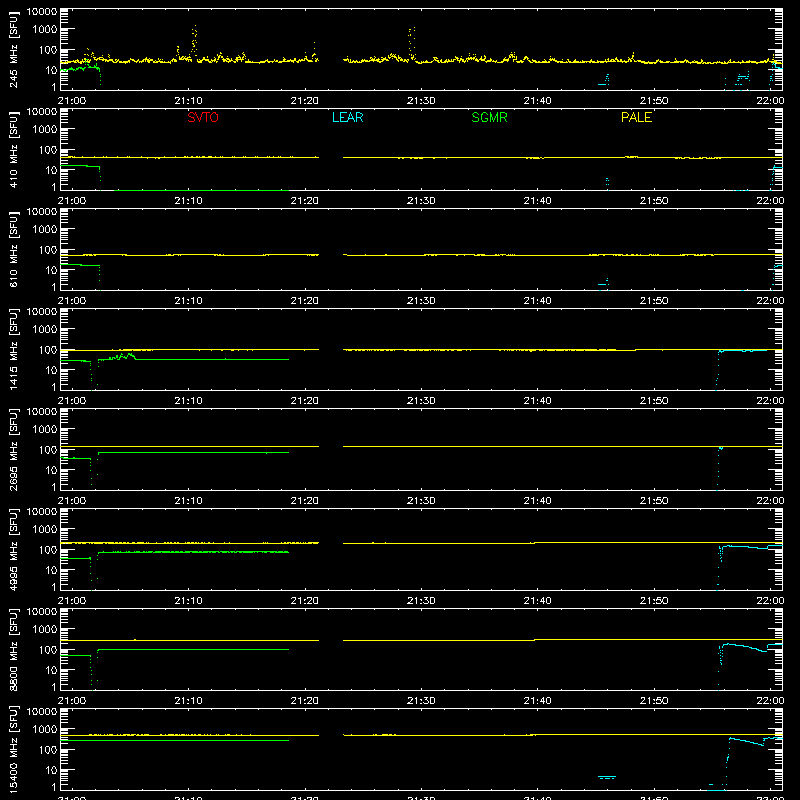Select the '4995 MHz [SFU]' axis title

coord(14,549)
